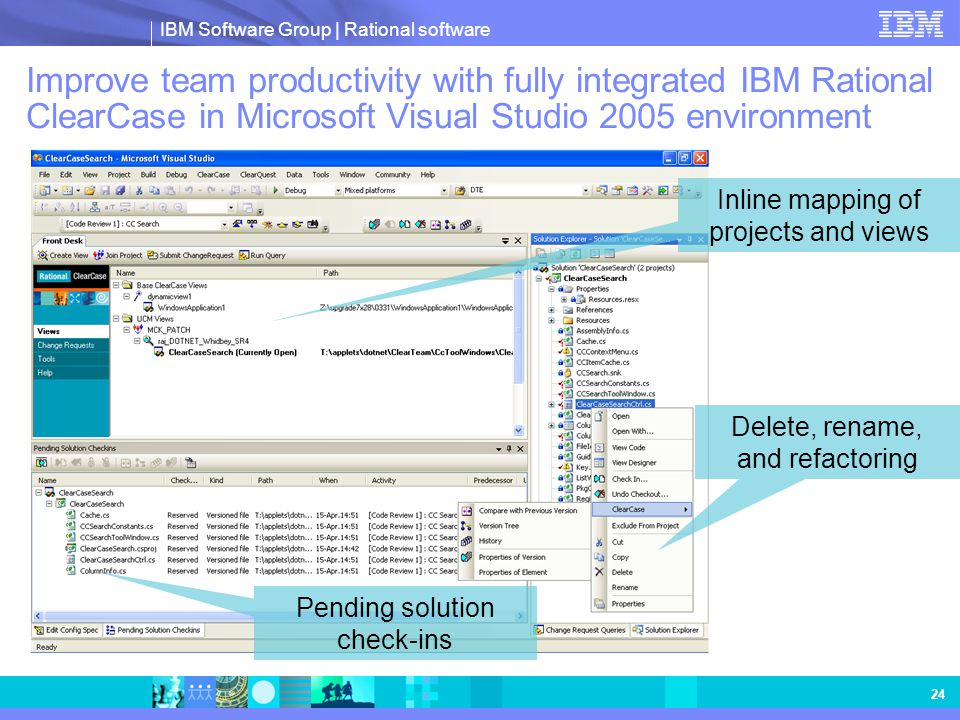Click the When column header
This screenshot has width=960, height=720.
[340, 481]
